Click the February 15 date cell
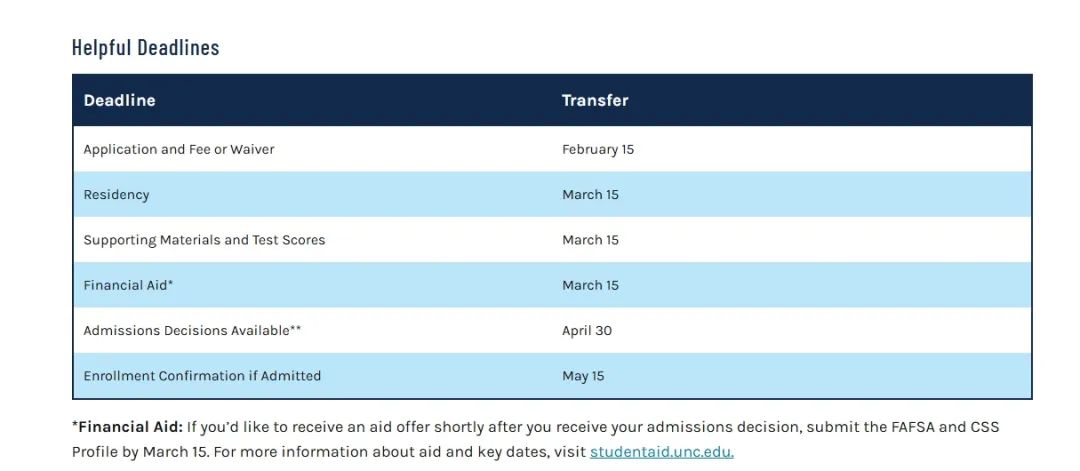The image size is (1080, 471). click(598, 149)
